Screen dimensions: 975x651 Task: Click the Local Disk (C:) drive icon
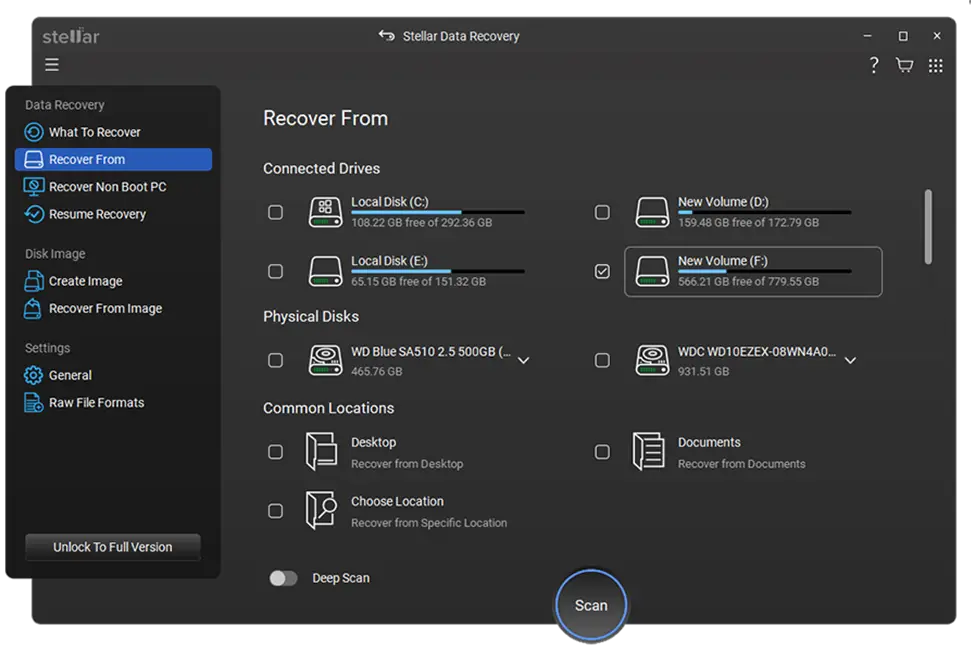pyautogui.click(x=325, y=212)
